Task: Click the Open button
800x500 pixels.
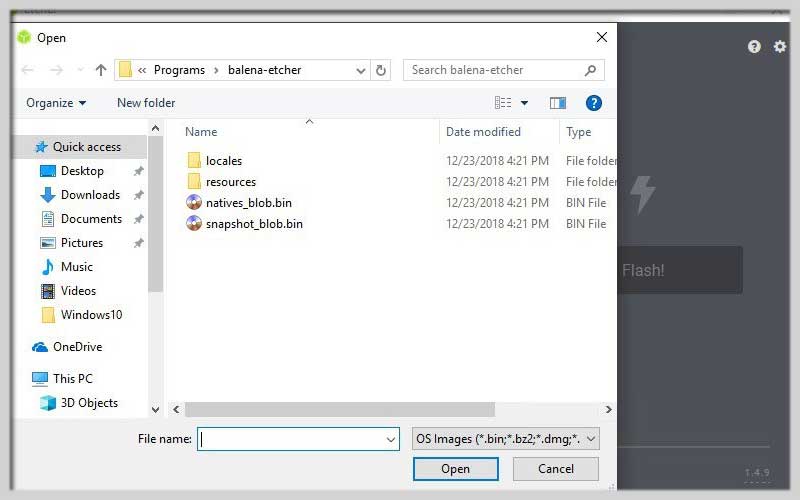Action: point(456,469)
